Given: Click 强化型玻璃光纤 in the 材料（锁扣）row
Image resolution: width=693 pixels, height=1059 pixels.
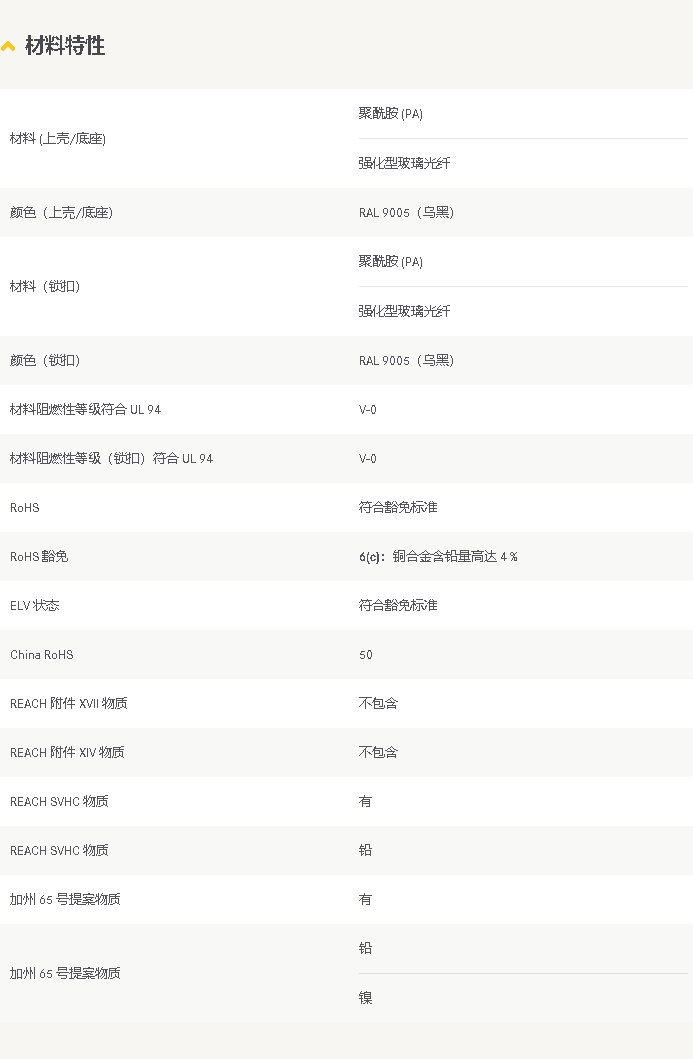Looking at the screenshot, I should pyautogui.click(x=405, y=311).
